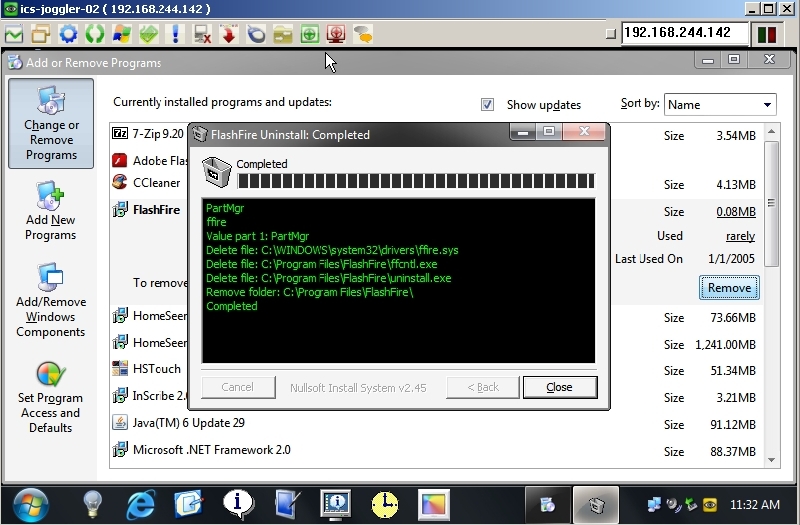Click the yellow clock taskbar icon
Viewport: 800px width, 525px height.
click(385, 505)
